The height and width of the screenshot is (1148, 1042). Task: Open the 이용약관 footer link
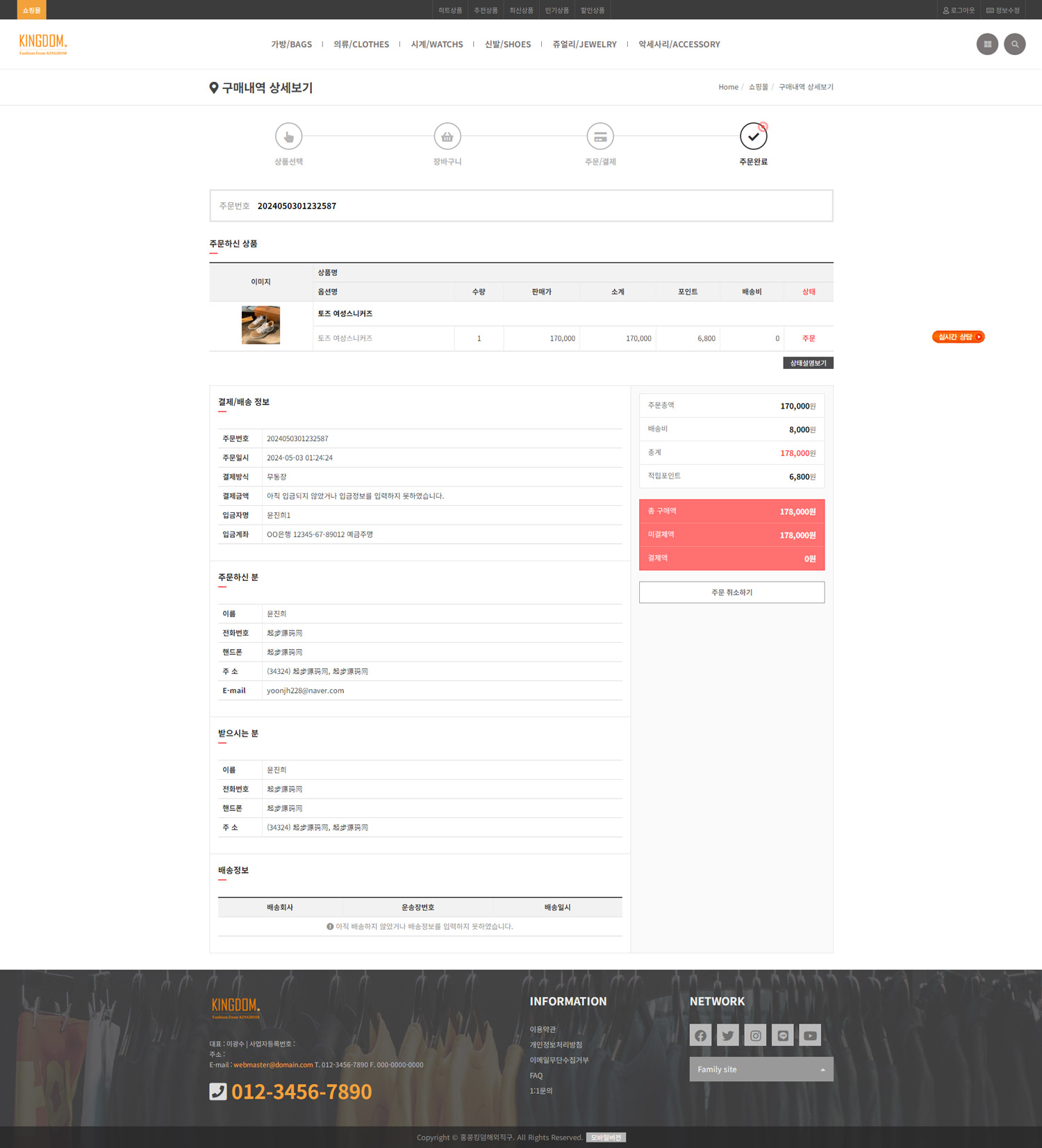(x=543, y=1029)
